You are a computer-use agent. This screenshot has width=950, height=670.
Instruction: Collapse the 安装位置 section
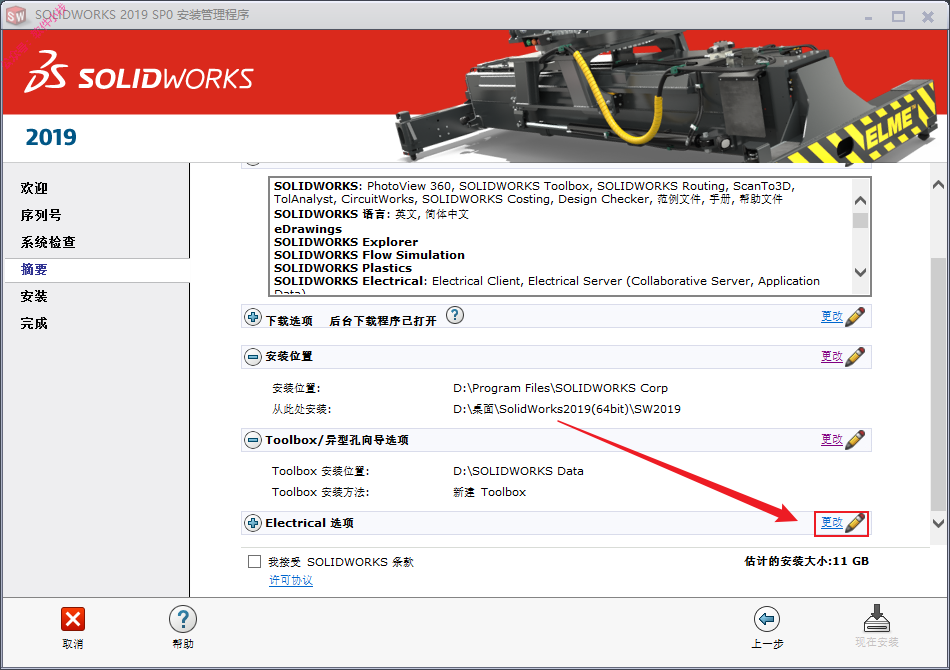(x=253, y=357)
